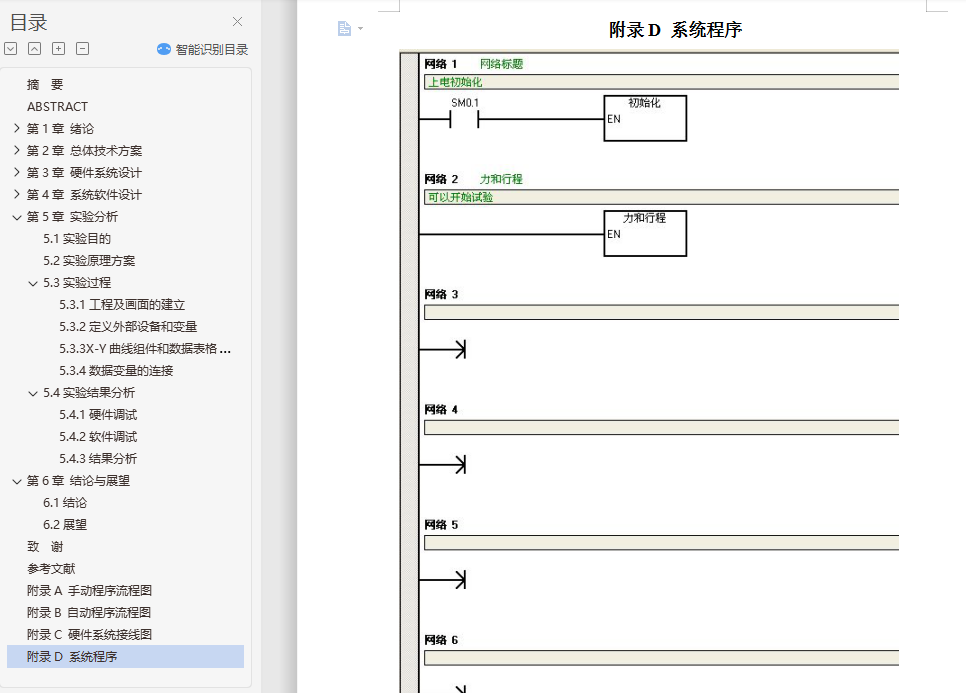The width and height of the screenshot is (966, 693).
Task: Click the expand-all-levels down arrow icon
Action: (x=10, y=49)
